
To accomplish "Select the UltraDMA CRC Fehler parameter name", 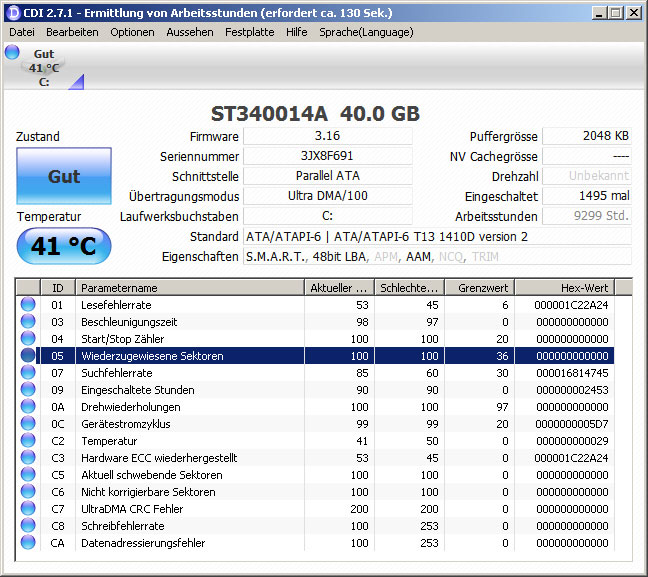I will click(132, 509).
